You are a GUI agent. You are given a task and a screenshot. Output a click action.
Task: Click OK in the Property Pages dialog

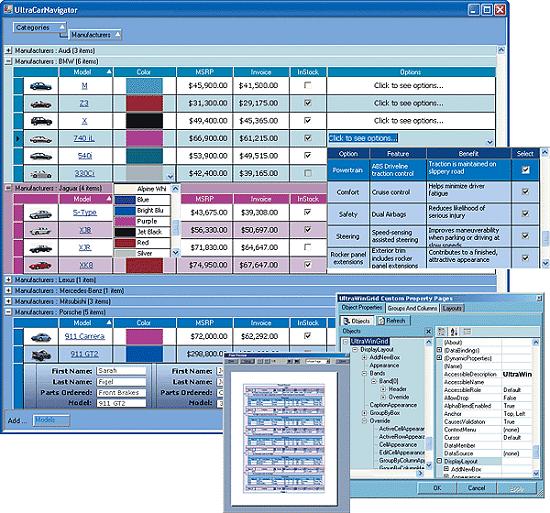coord(437,488)
